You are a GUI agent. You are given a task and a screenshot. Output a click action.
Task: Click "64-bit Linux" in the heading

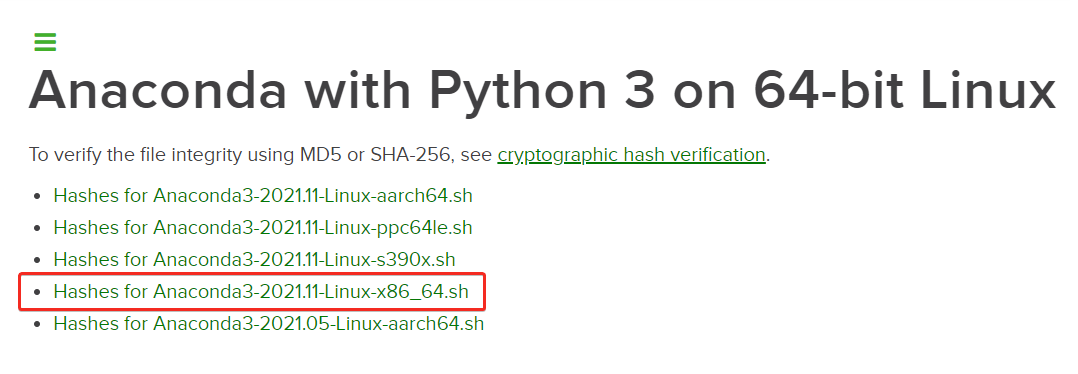click(904, 91)
